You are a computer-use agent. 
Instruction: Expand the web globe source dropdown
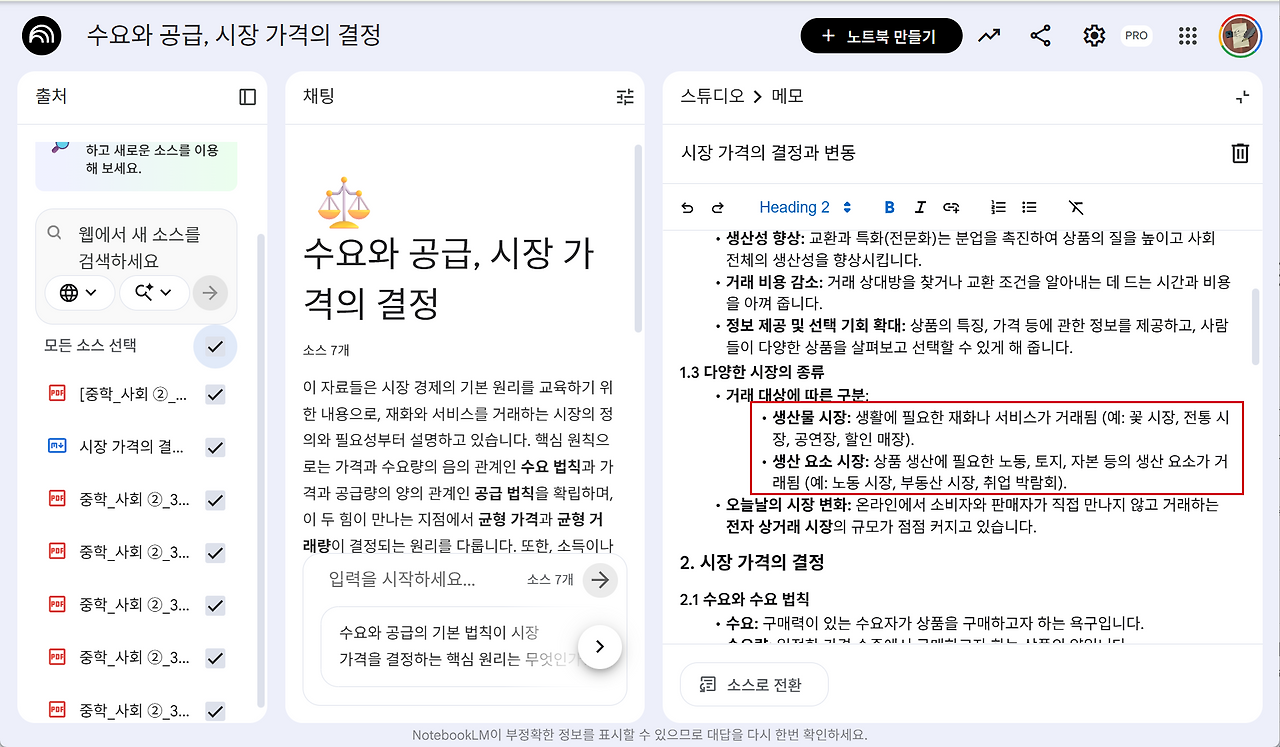coord(79,293)
